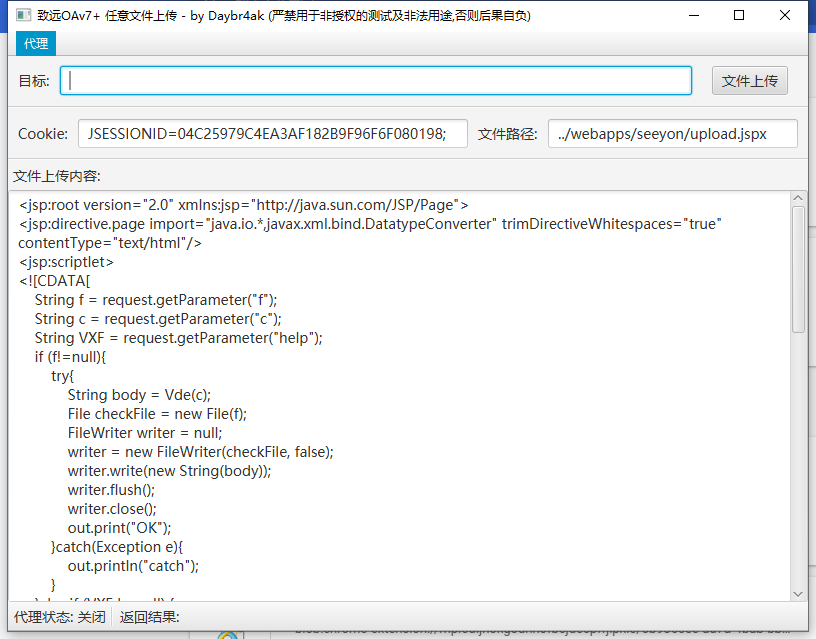Click the 文件上传 button
The image size is (816, 639).
tap(749, 81)
